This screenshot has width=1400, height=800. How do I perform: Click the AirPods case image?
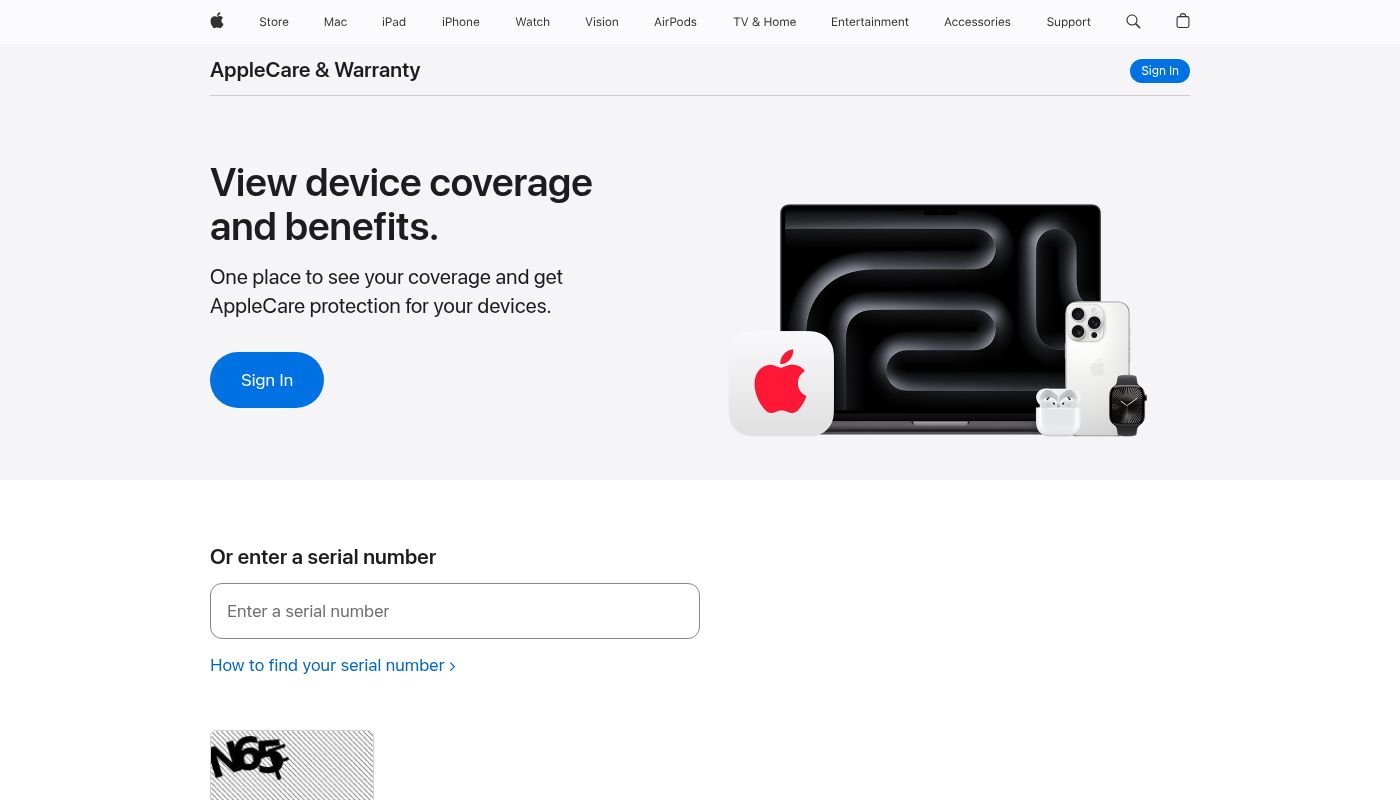[1058, 412]
